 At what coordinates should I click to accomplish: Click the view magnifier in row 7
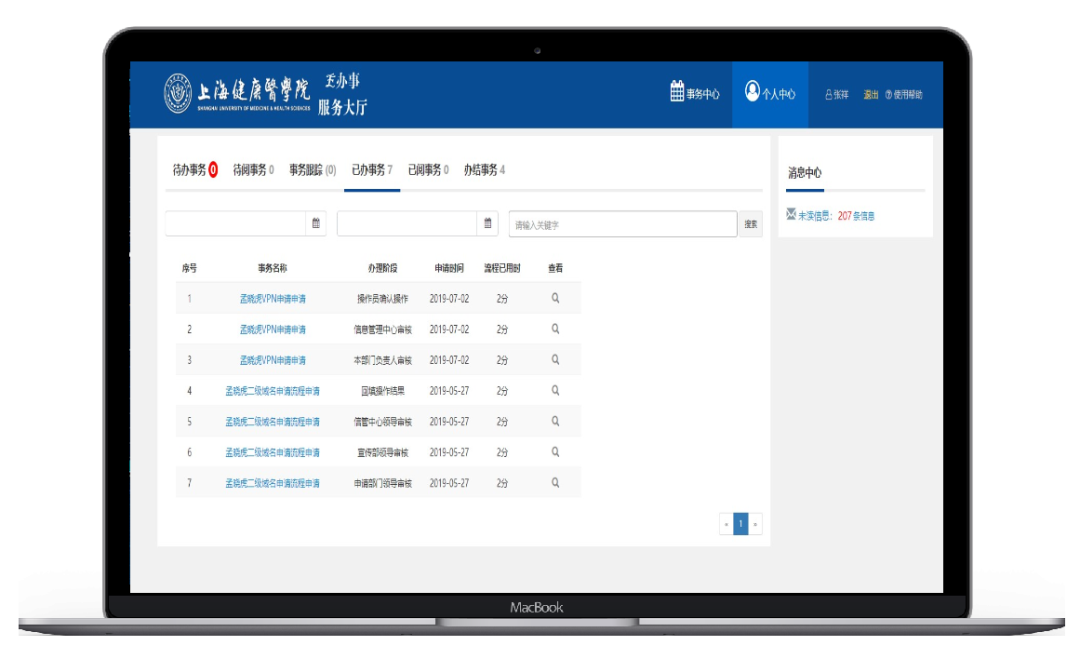click(x=555, y=483)
